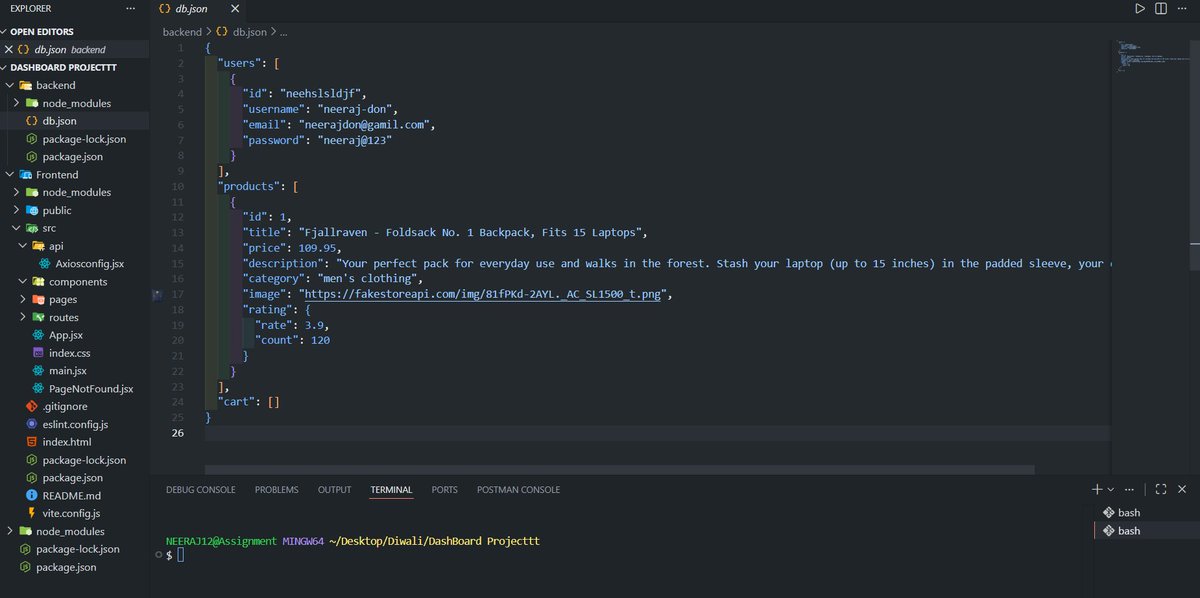1200x598 pixels.
Task: Switch to OUTPUT panel tab
Action: pyautogui.click(x=335, y=490)
